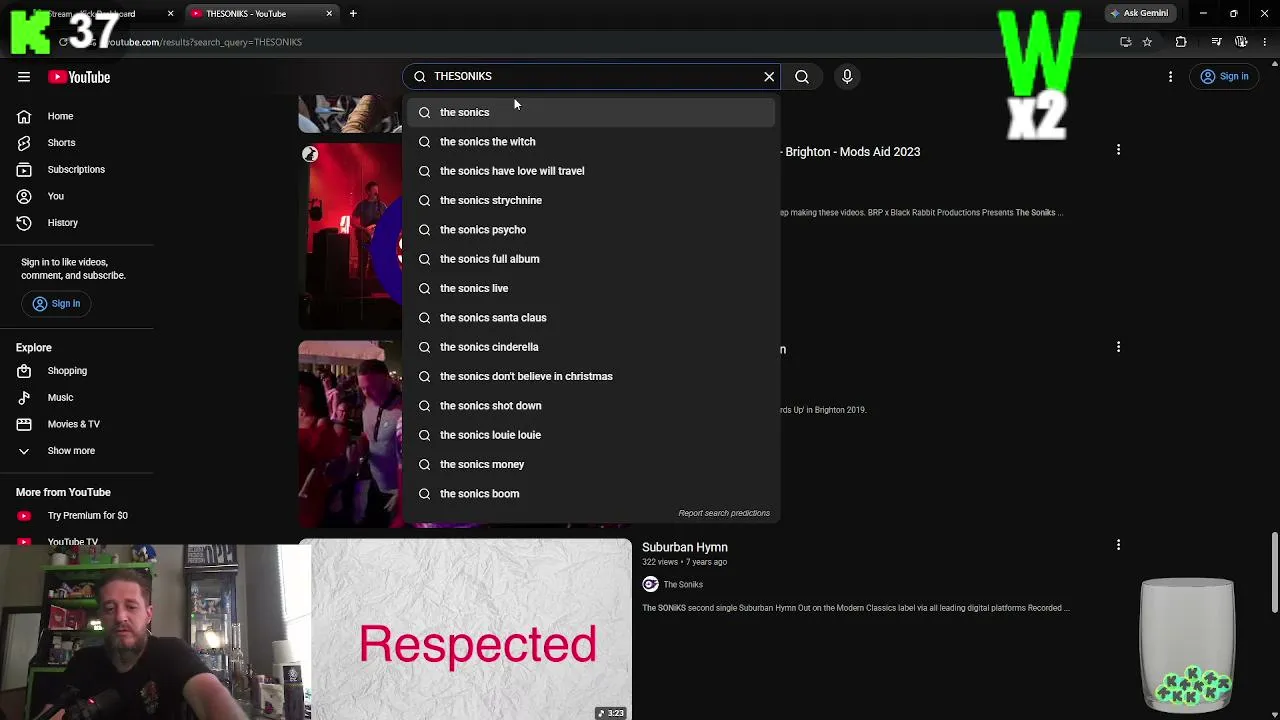This screenshot has height=720, width=1280.
Task: Focus the YouTube search field containing THESONIKS
Action: pos(590,76)
